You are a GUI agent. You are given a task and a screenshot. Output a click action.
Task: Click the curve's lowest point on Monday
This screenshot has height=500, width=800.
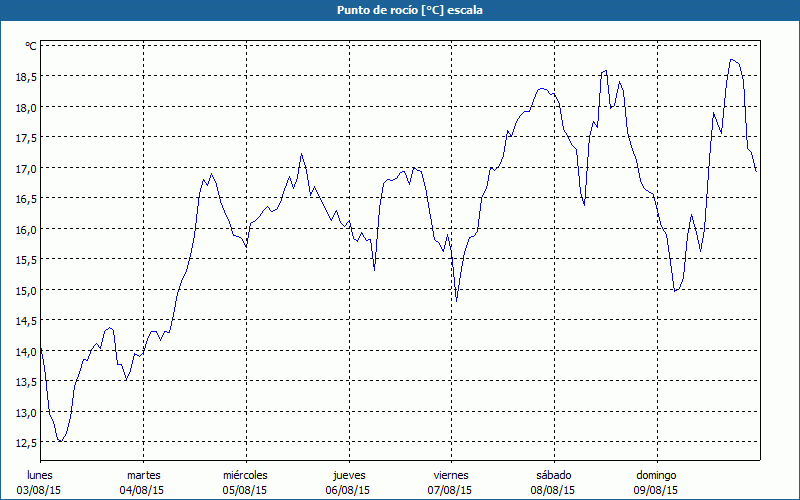point(61,441)
